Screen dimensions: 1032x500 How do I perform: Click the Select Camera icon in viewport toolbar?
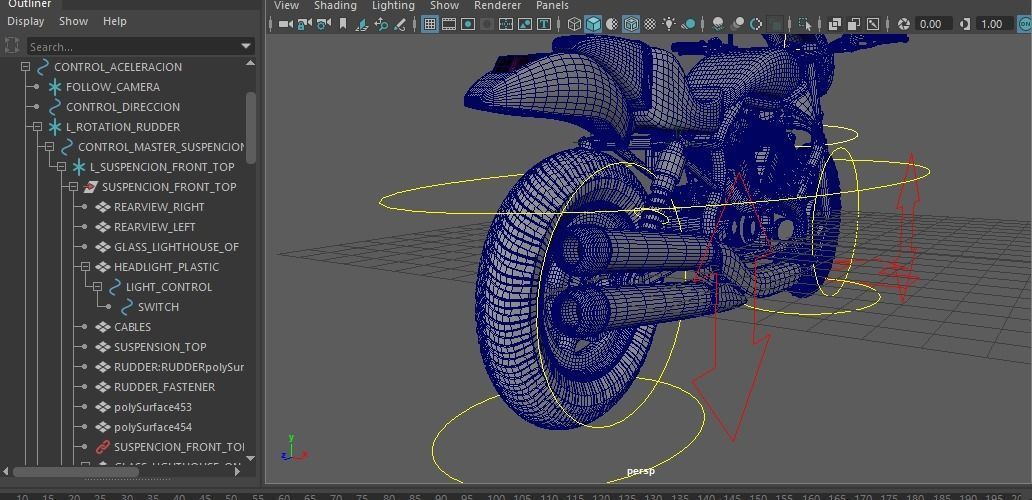click(286, 24)
